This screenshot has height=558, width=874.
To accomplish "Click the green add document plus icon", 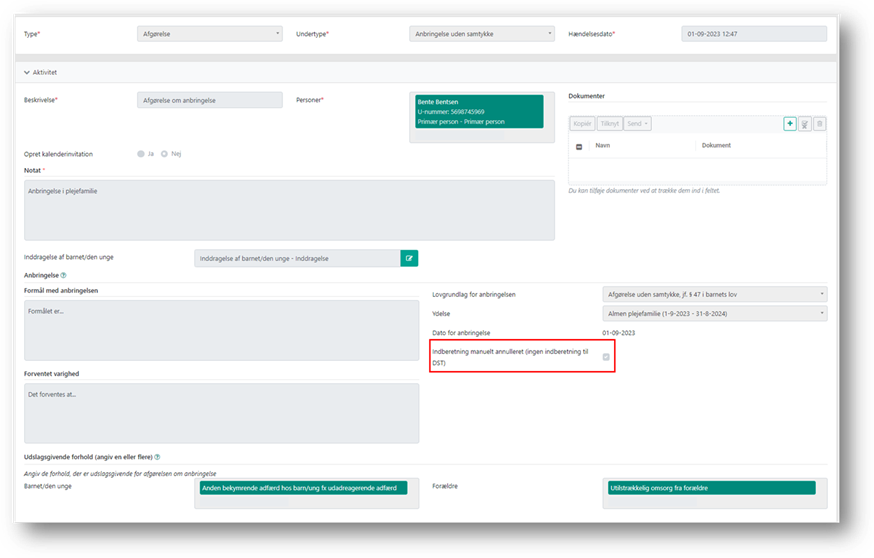I will click(x=790, y=123).
